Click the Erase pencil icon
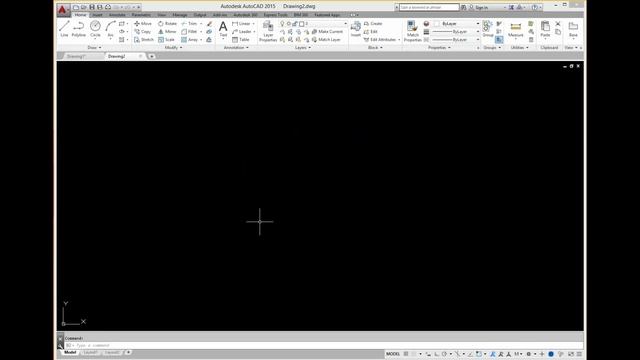This screenshot has width=640, height=360. (x=209, y=24)
